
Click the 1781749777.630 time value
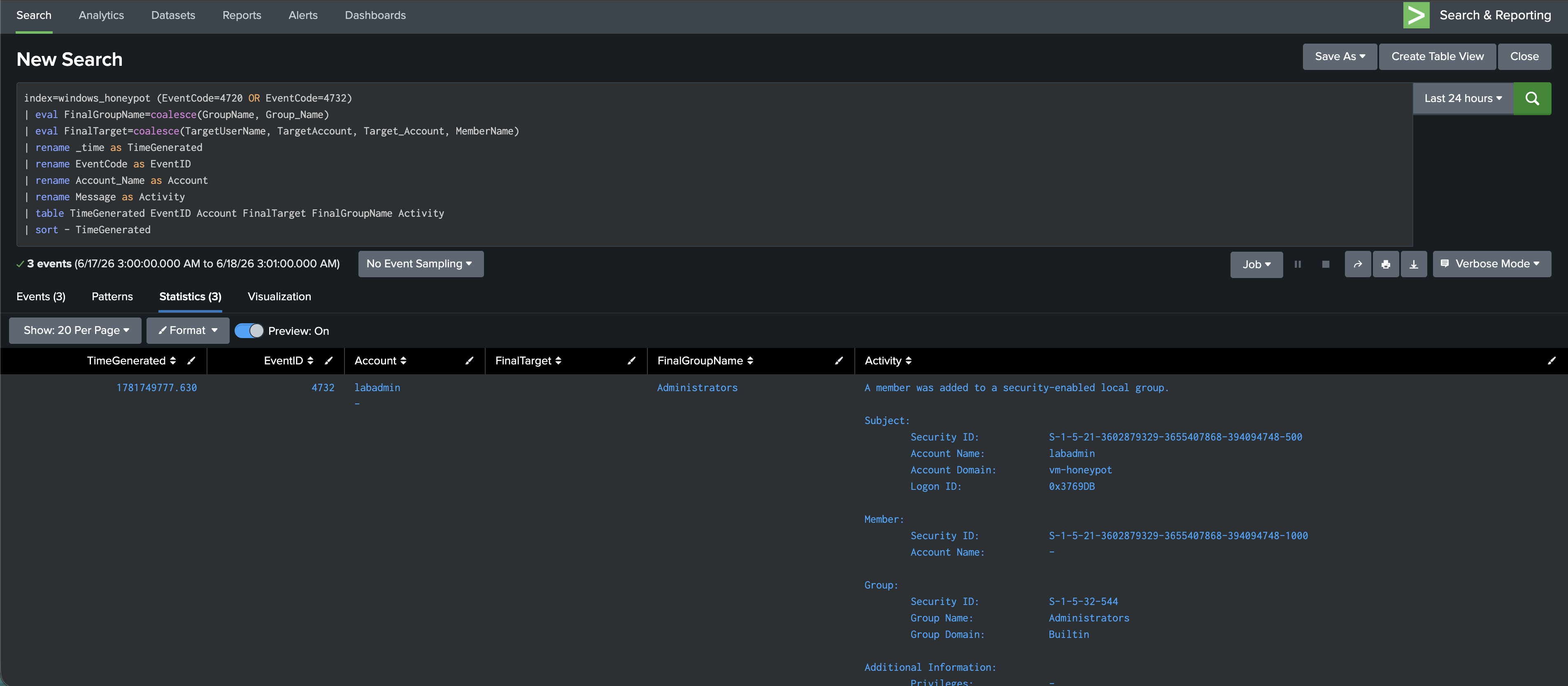(156, 388)
